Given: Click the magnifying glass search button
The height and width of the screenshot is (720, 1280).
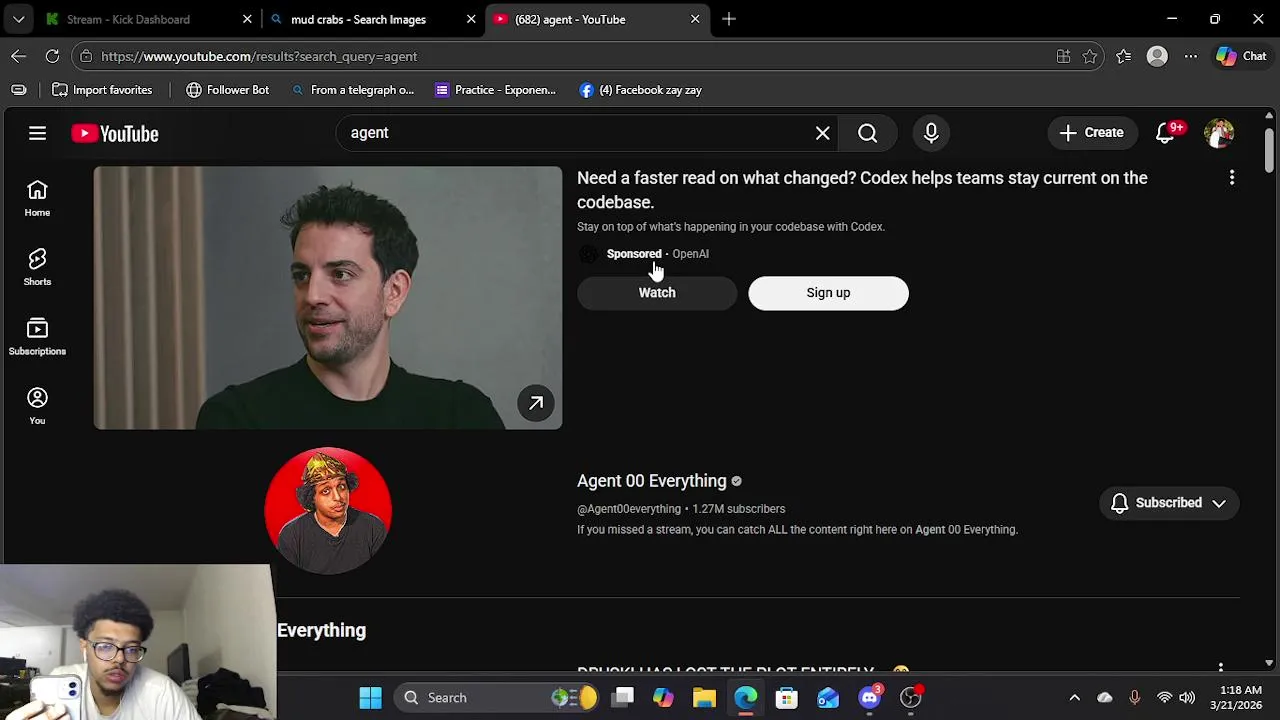Looking at the screenshot, I should point(867,133).
